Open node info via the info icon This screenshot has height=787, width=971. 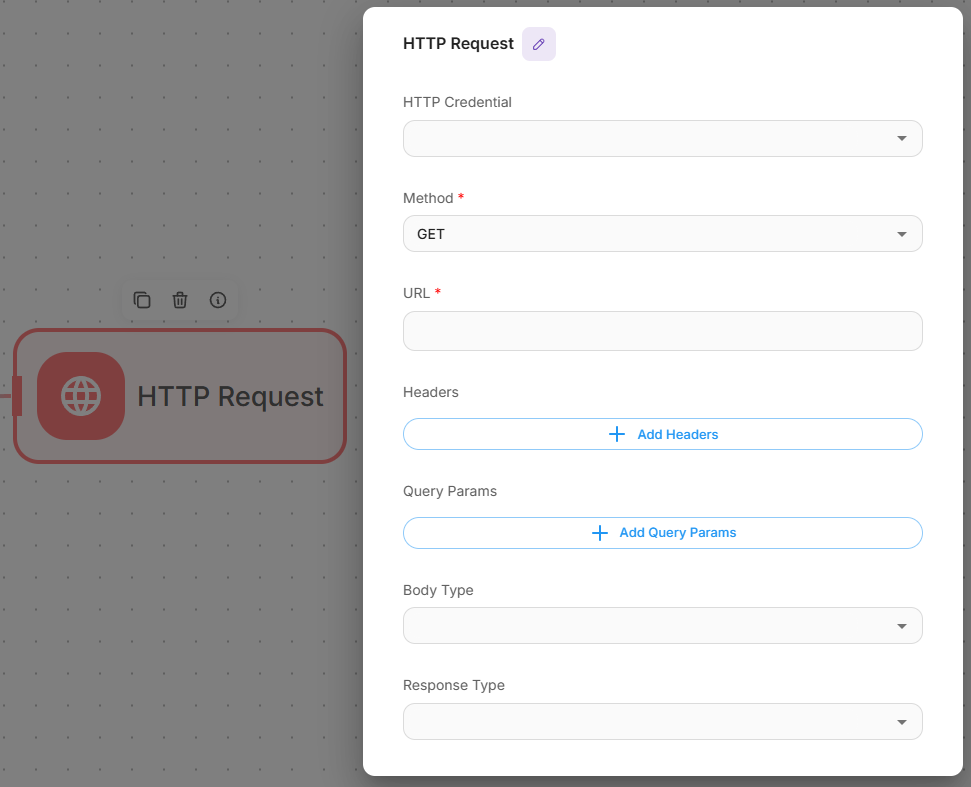[218, 300]
